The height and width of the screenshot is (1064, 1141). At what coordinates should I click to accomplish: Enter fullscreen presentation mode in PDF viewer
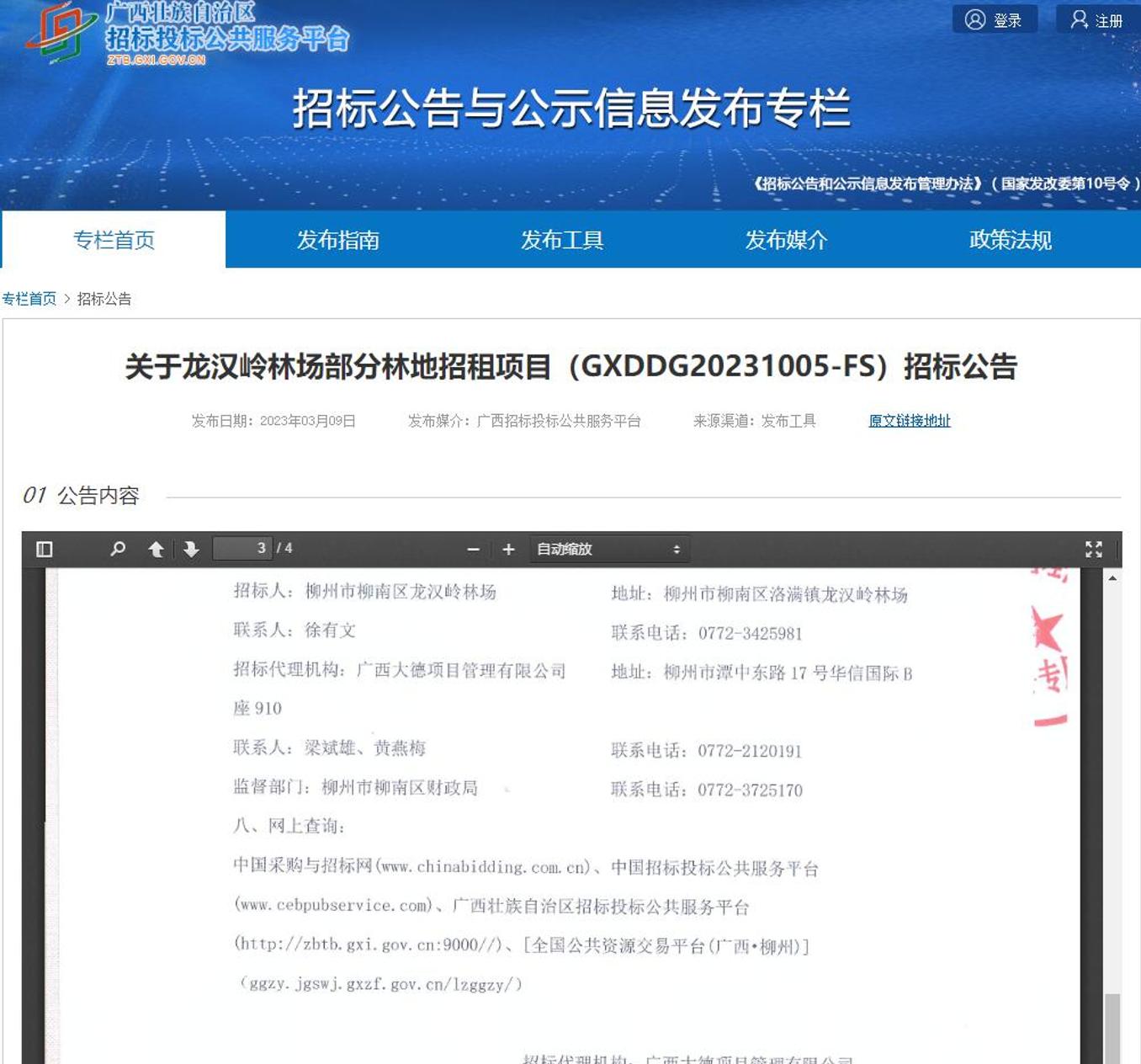(1093, 550)
